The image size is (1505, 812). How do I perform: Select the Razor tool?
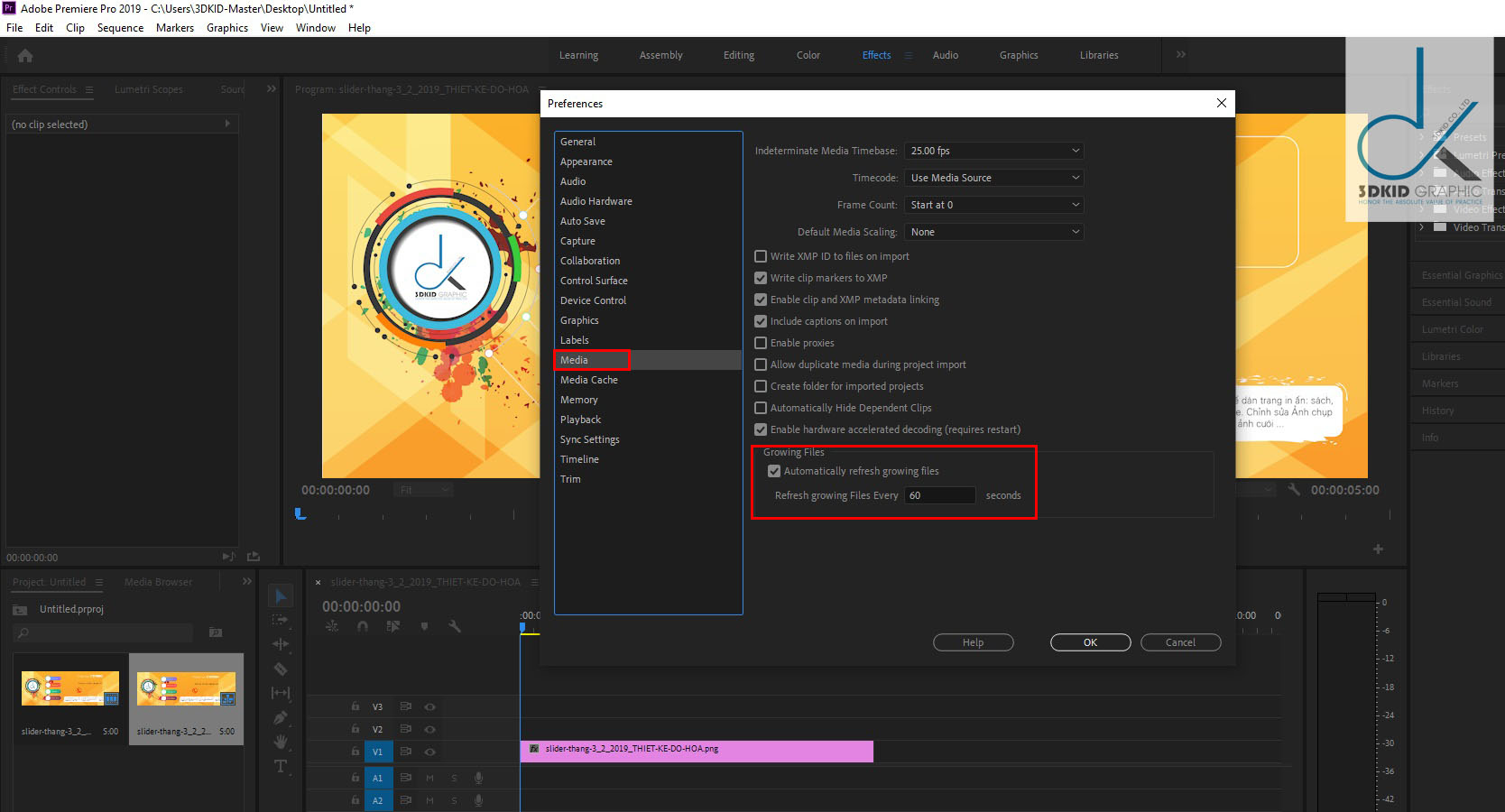tap(281, 669)
